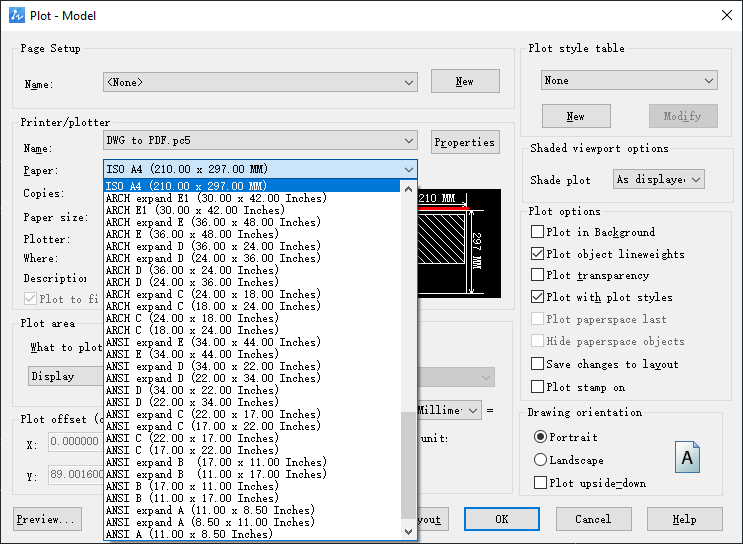Select ANSI expand A (11.00 x 8.50 Inches)
The image size is (743, 544).
252,510
